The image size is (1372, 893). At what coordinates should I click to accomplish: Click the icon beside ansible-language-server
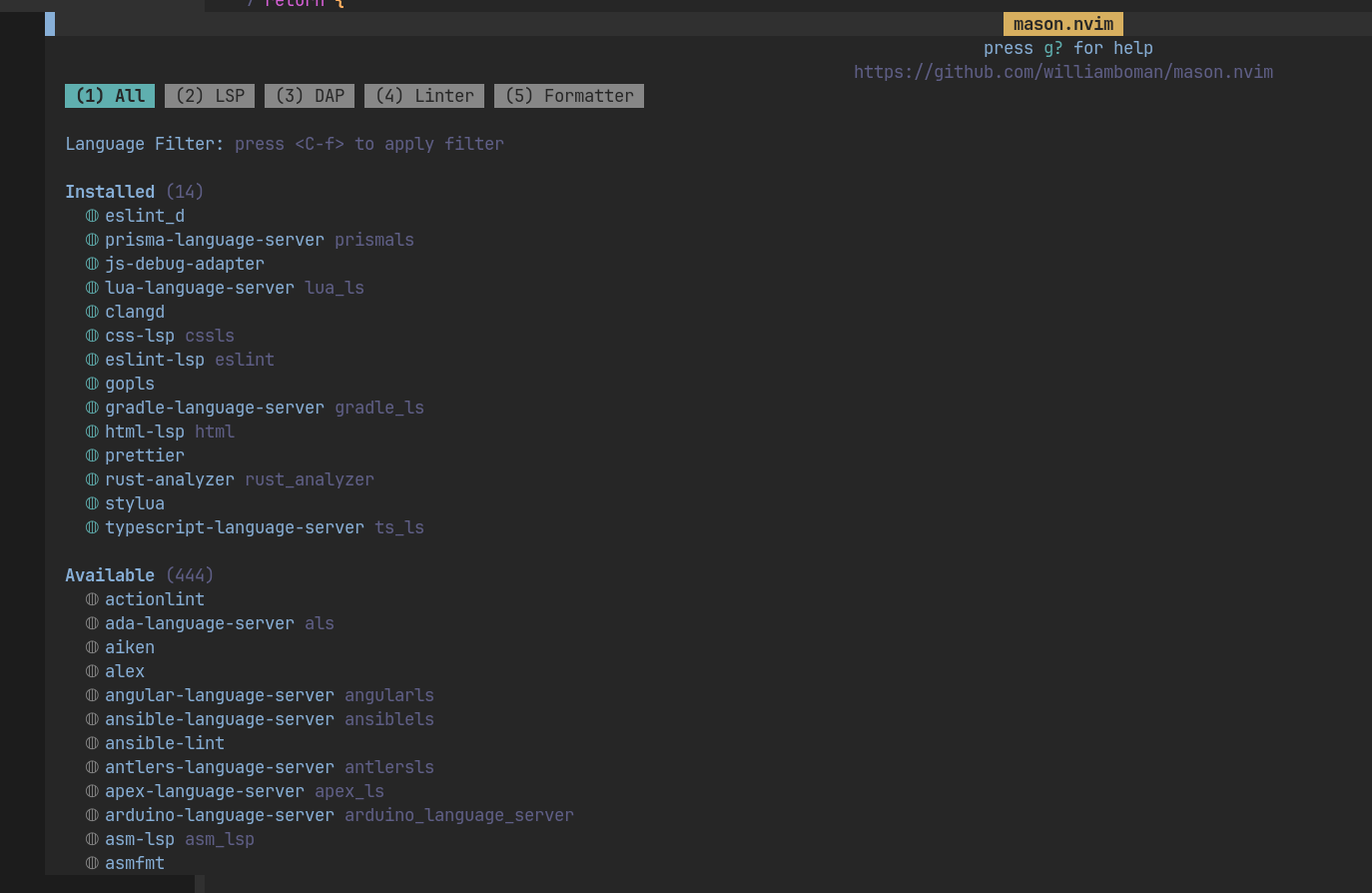(92, 719)
